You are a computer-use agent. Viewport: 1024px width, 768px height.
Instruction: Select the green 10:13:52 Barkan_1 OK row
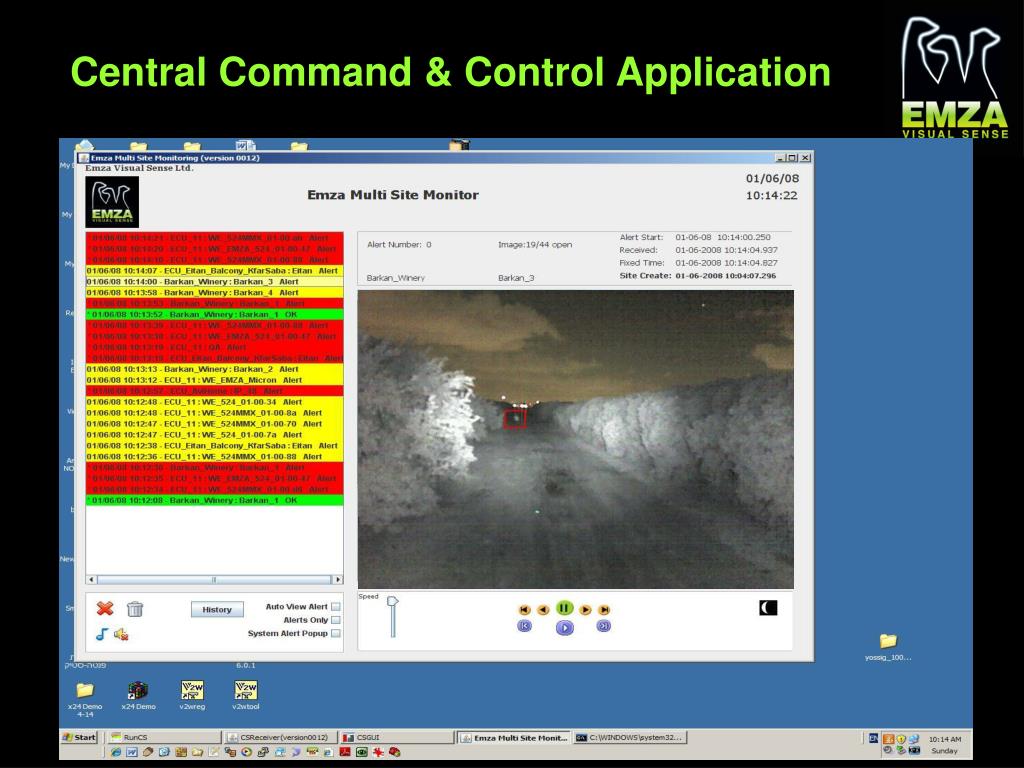tap(214, 314)
